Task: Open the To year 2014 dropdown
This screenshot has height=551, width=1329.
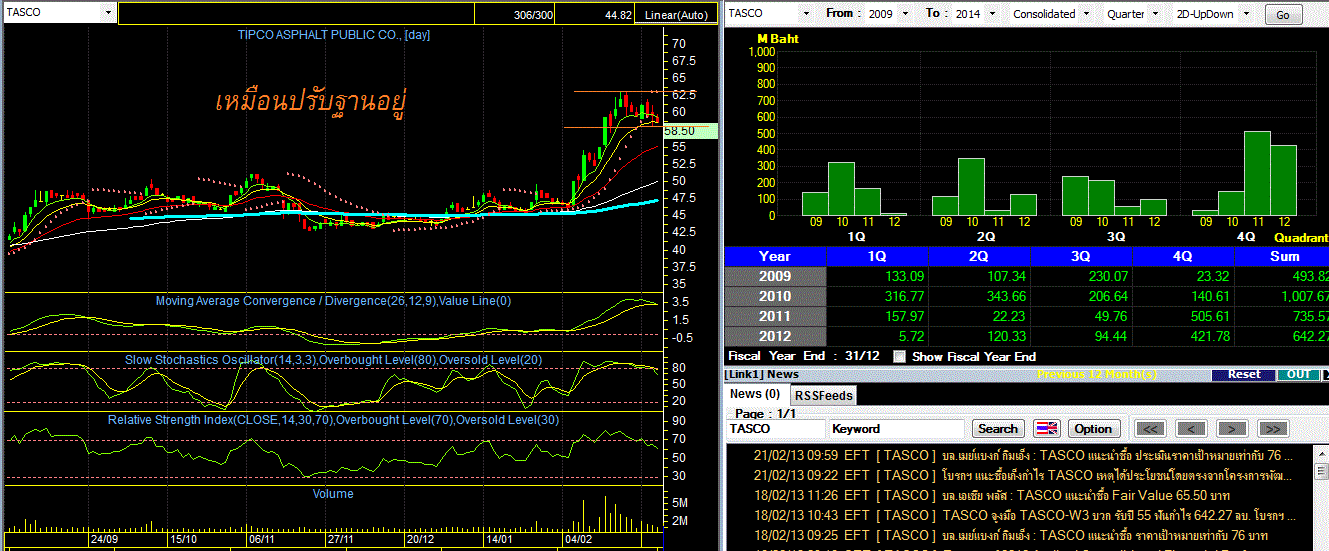Action: pyautogui.click(x=990, y=14)
